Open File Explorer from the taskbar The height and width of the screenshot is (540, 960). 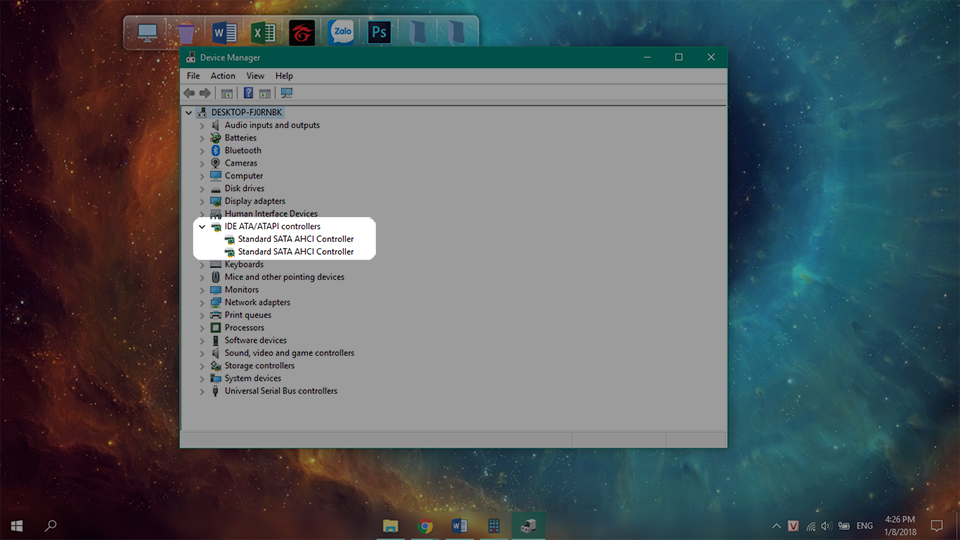pyautogui.click(x=391, y=526)
